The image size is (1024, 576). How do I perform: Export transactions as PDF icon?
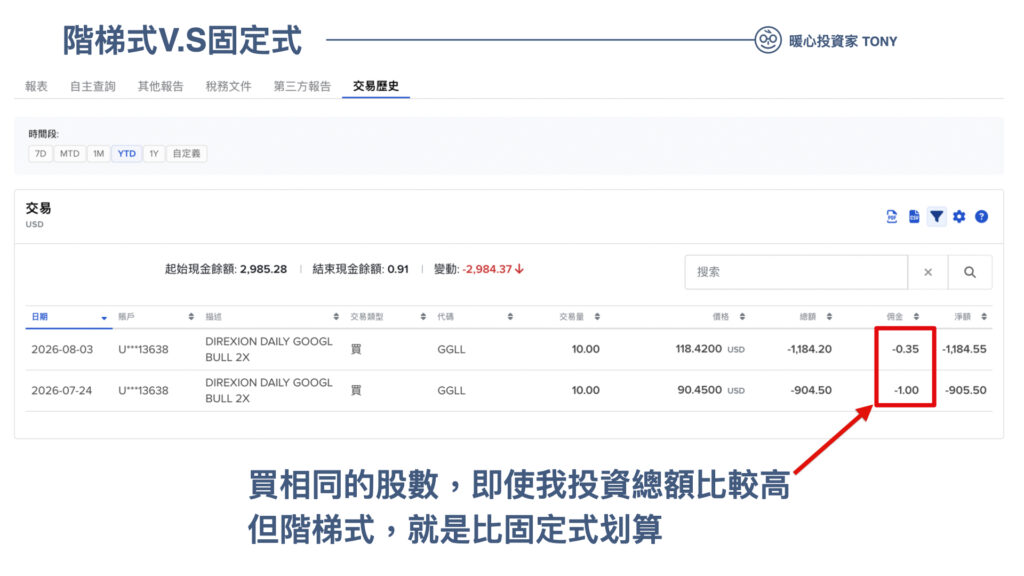891,217
